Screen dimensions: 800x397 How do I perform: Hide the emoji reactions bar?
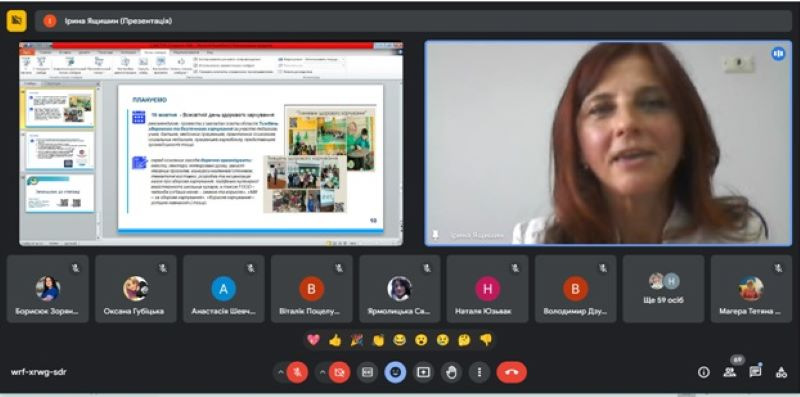(395, 373)
